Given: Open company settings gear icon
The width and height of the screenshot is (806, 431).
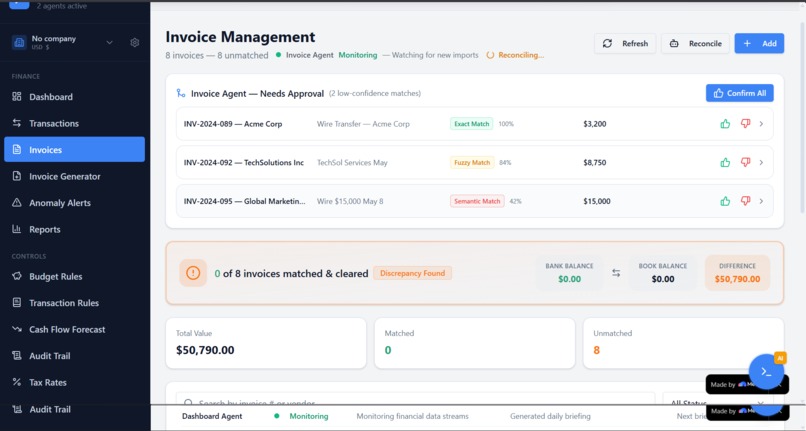Looking at the screenshot, I should click(135, 43).
